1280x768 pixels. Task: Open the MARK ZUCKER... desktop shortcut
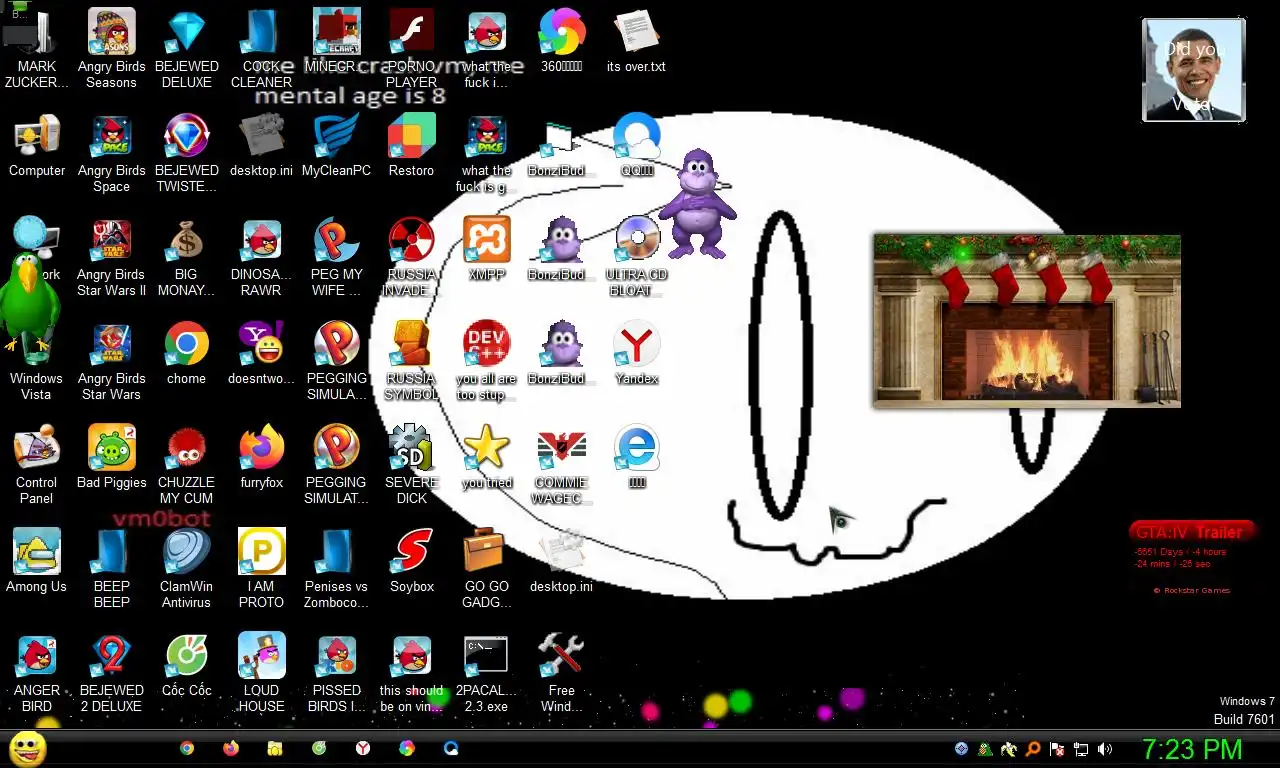click(x=37, y=48)
